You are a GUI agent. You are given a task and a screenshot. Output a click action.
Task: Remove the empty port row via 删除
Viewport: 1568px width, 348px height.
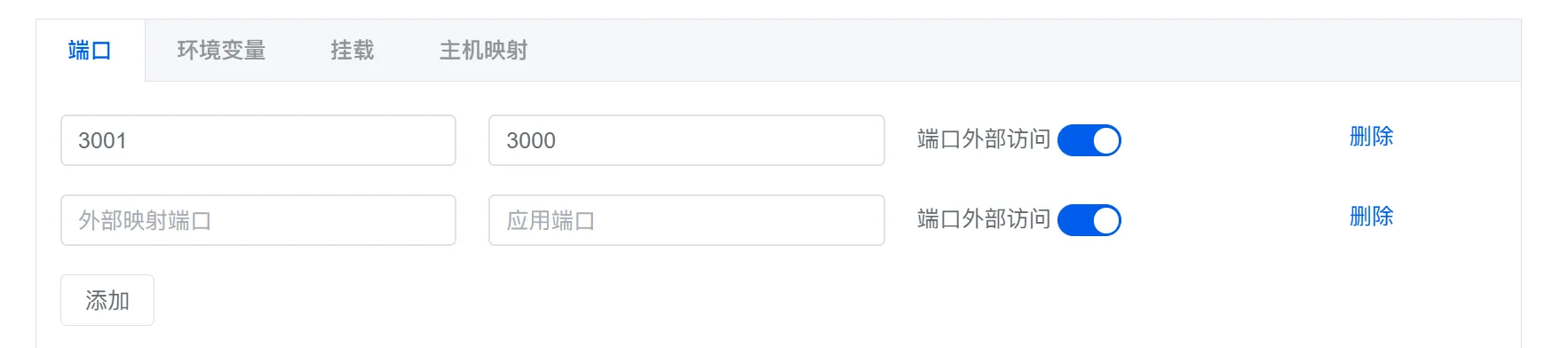(1371, 217)
